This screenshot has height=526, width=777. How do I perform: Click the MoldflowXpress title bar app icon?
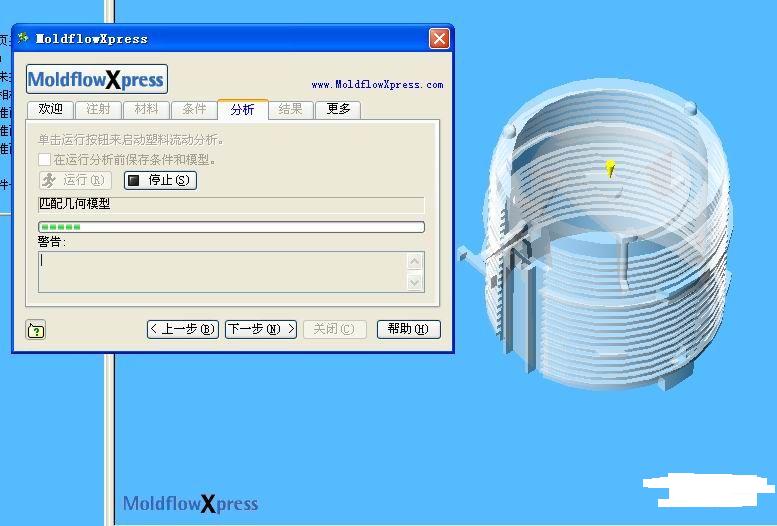coord(23,38)
